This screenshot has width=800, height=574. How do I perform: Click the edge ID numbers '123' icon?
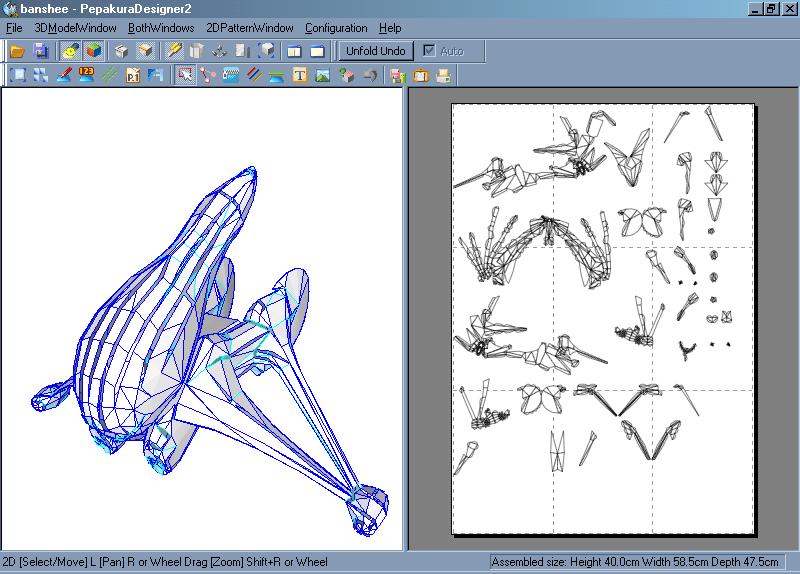click(x=87, y=75)
